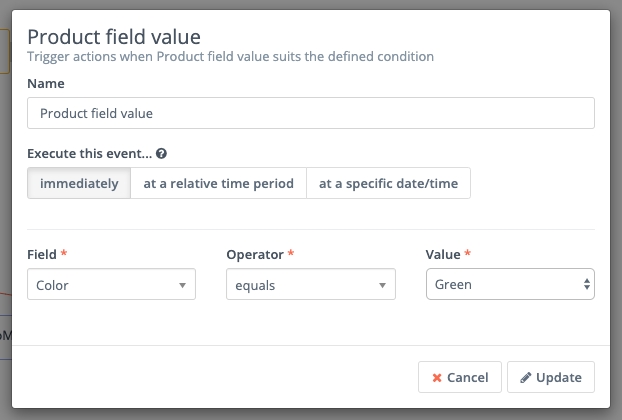The image size is (622, 420).
Task: Click the Field dropdown arrow icon
Action: click(x=182, y=285)
